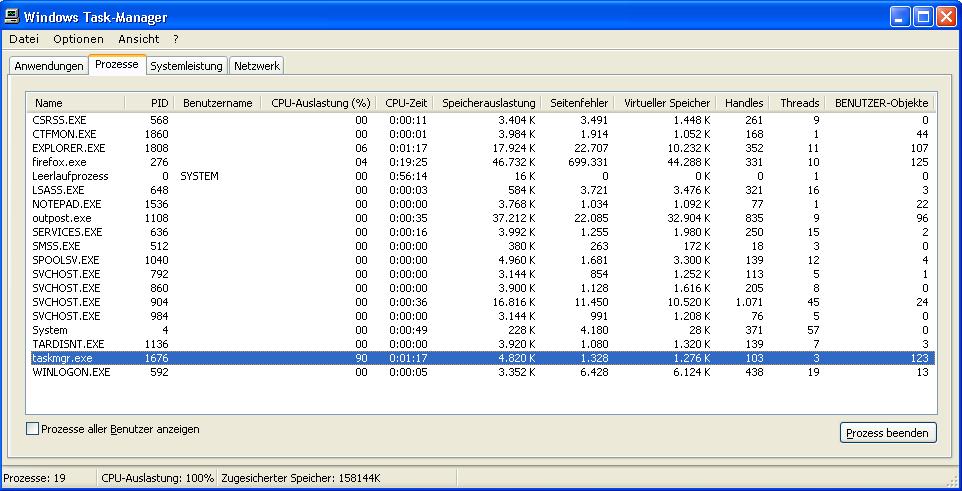Click the System threads value 57
Image resolution: width=962 pixels, height=491 pixels.
coord(812,330)
